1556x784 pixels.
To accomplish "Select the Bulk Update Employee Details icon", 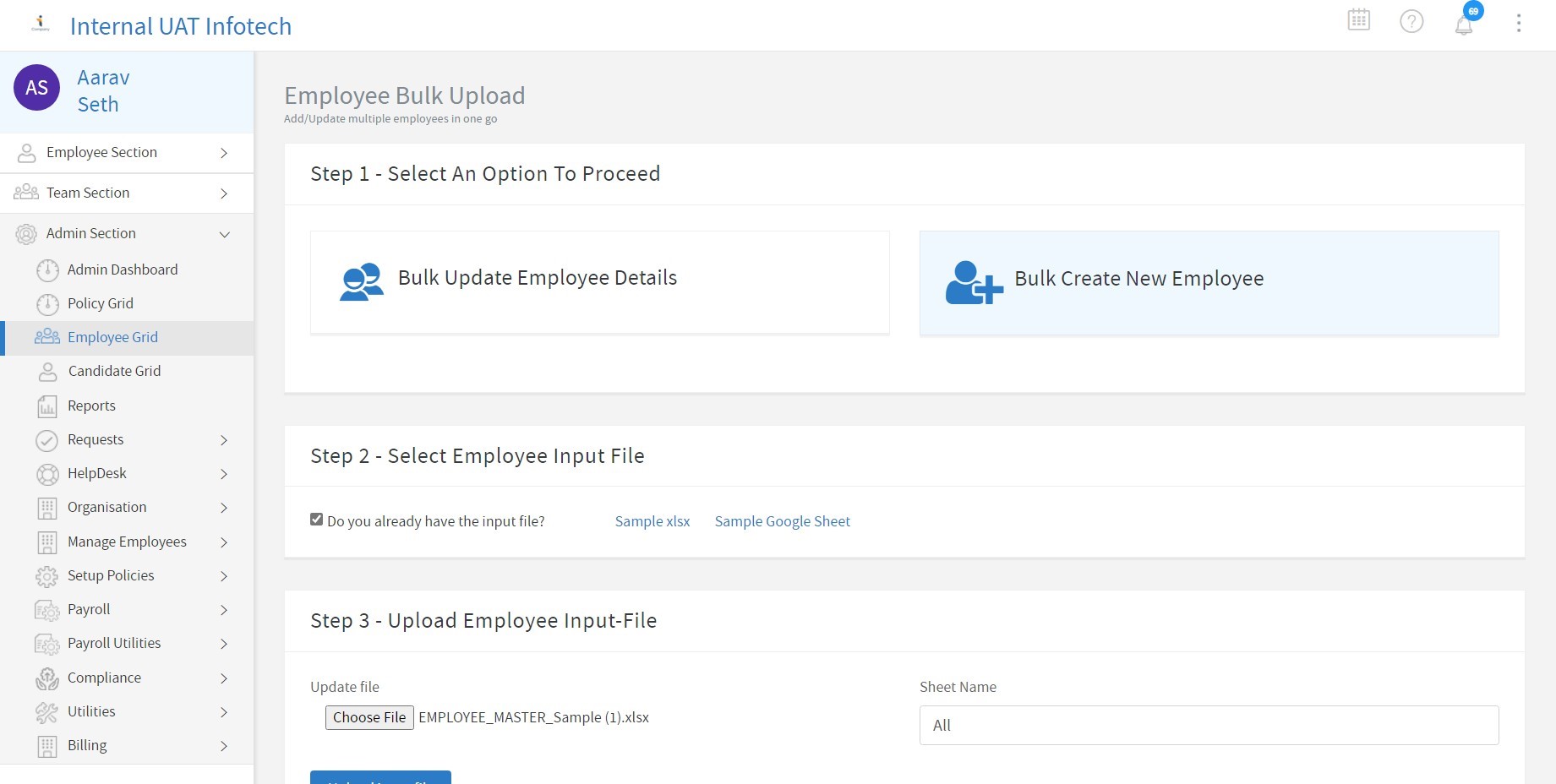I will point(361,281).
